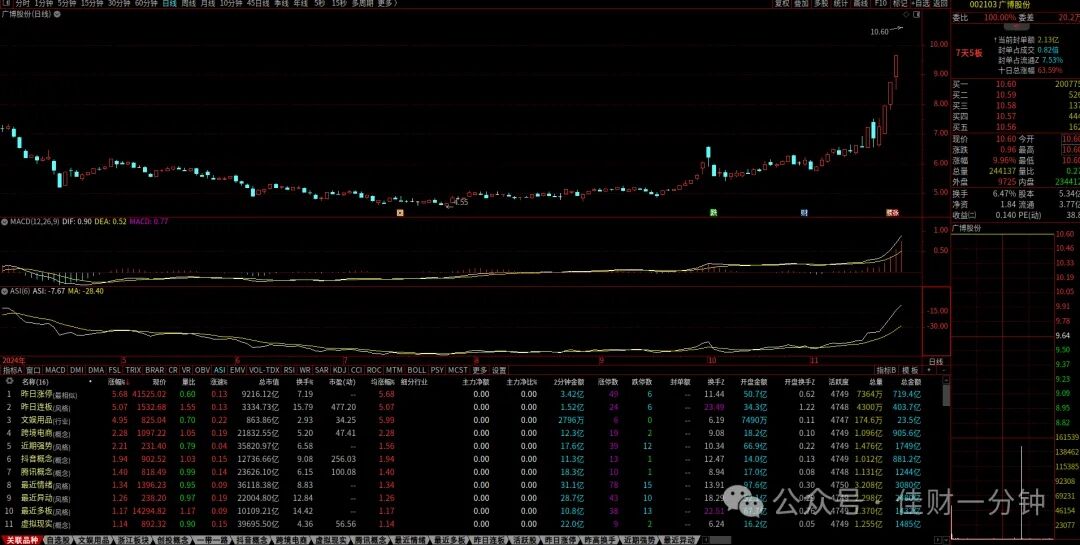The height and width of the screenshot is (545, 1080).
Task: Click the 统计 button
Action: pyautogui.click(x=841, y=3)
